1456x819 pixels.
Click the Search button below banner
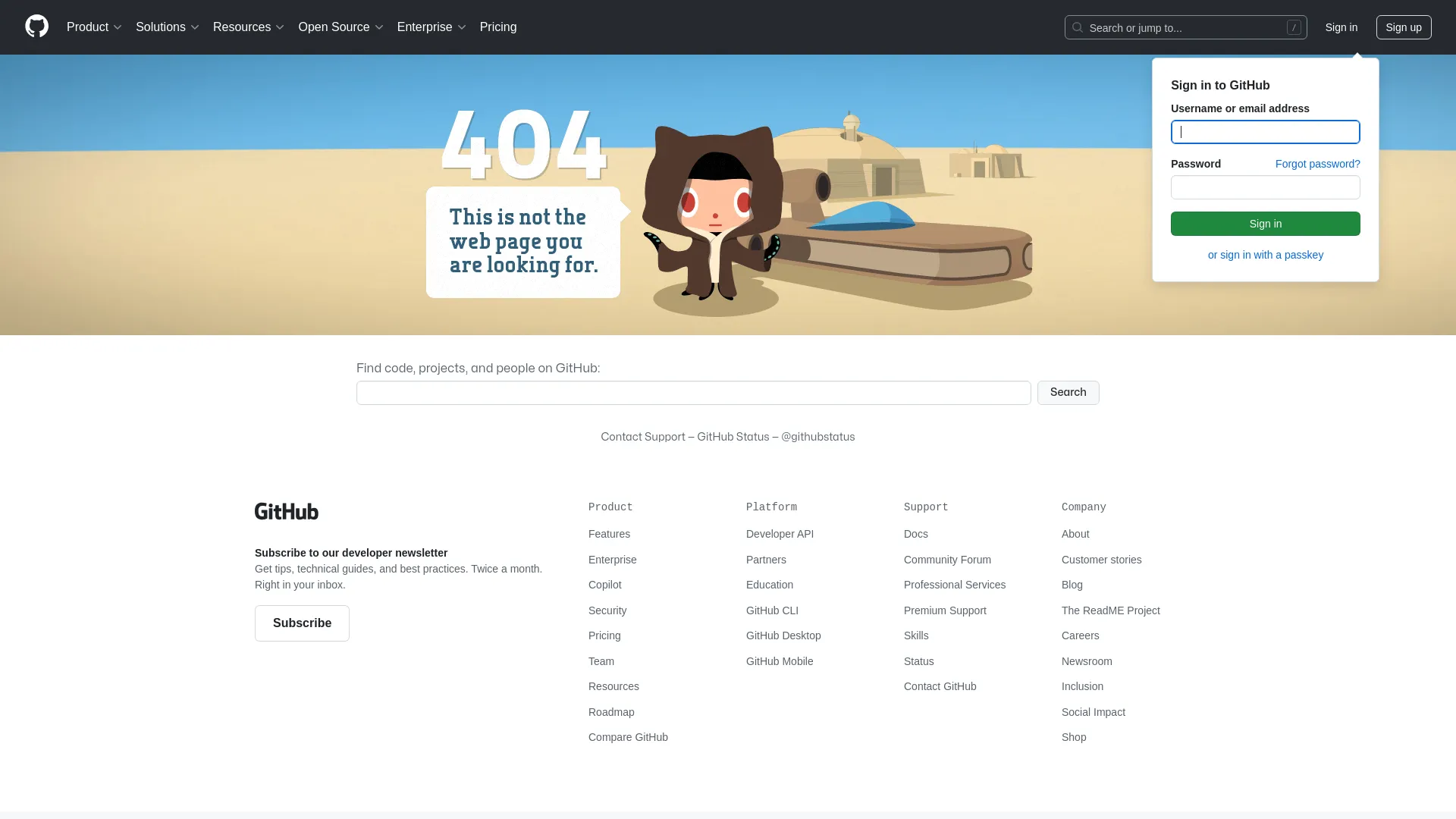[1068, 393]
